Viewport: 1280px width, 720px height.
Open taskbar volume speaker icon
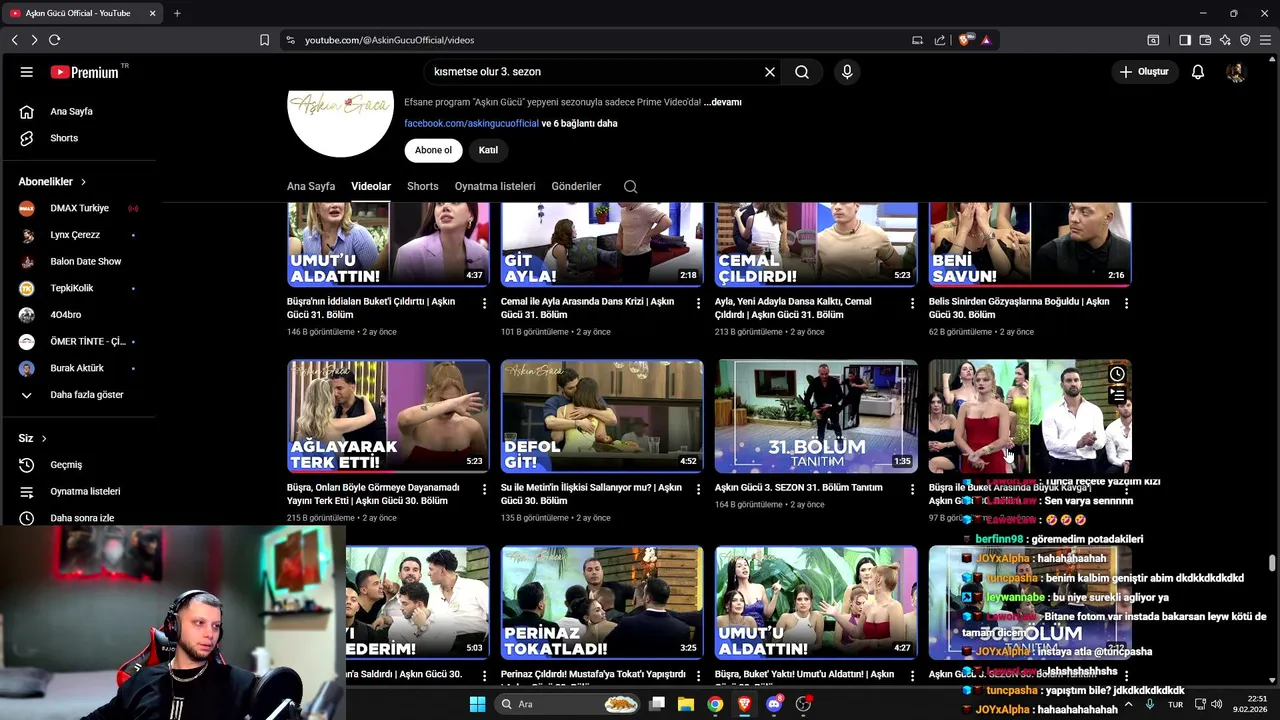pos(1216,704)
